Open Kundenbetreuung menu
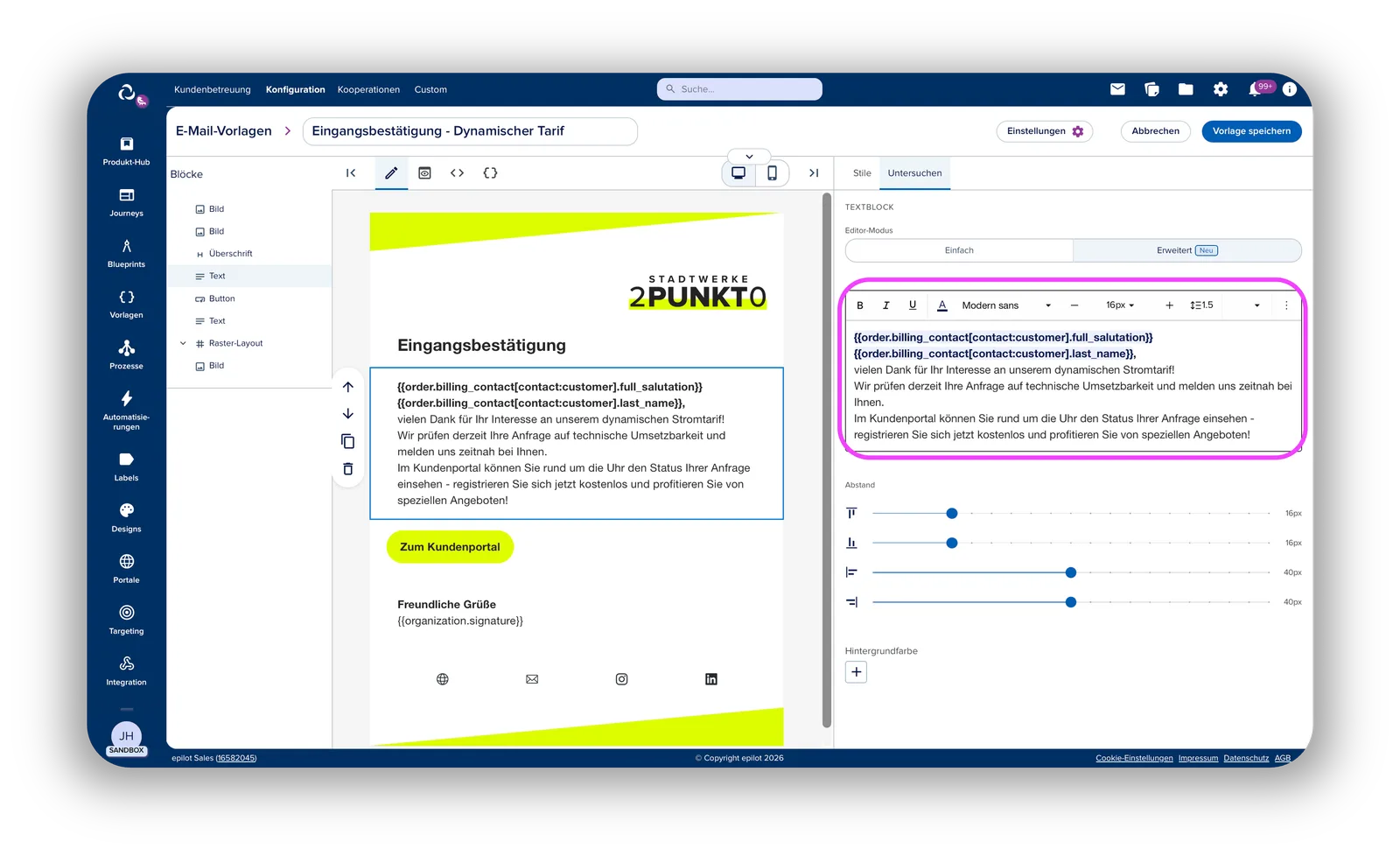Image resolution: width=1400 pixels, height=856 pixels. (x=213, y=89)
